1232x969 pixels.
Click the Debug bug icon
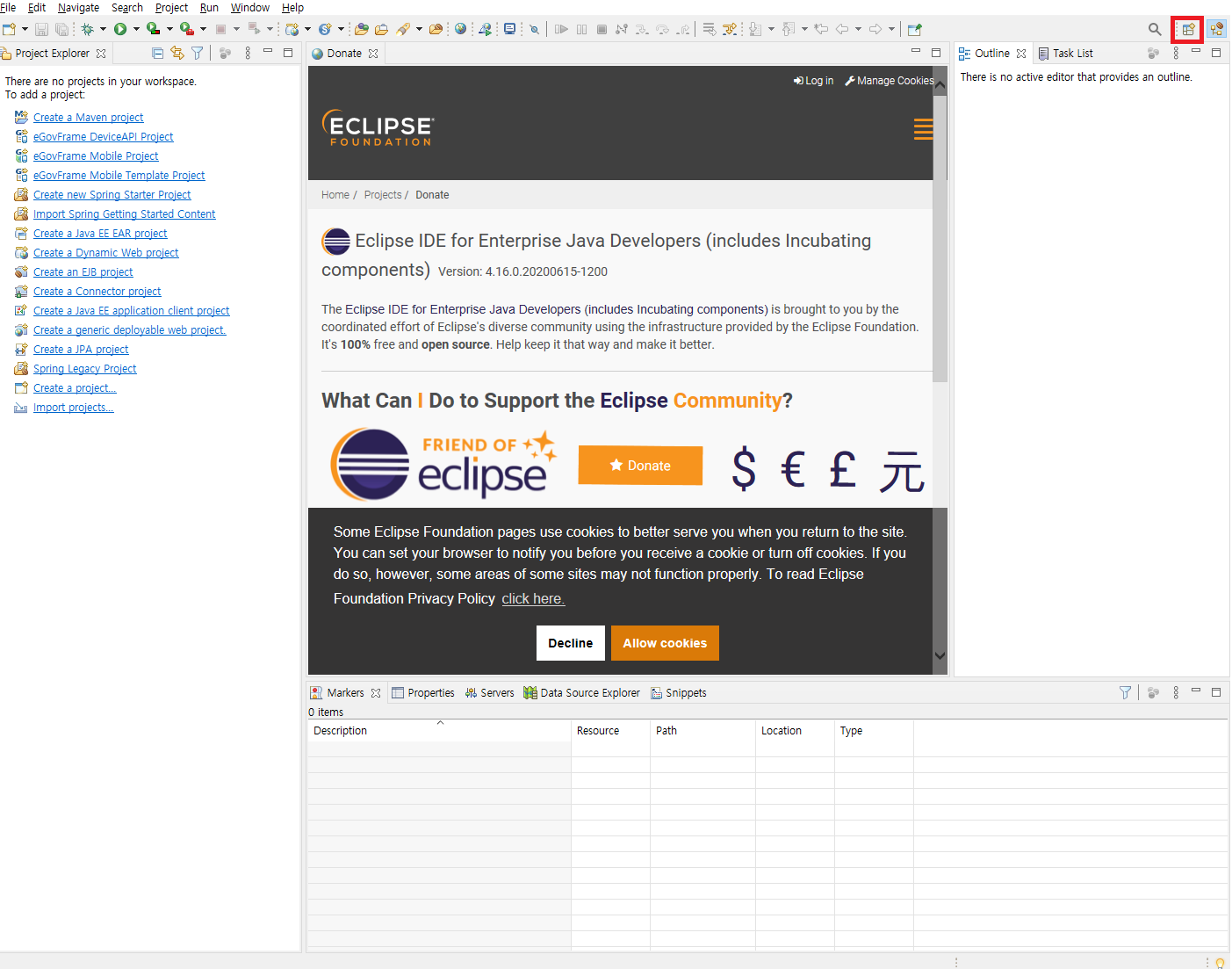click(88, 29)
